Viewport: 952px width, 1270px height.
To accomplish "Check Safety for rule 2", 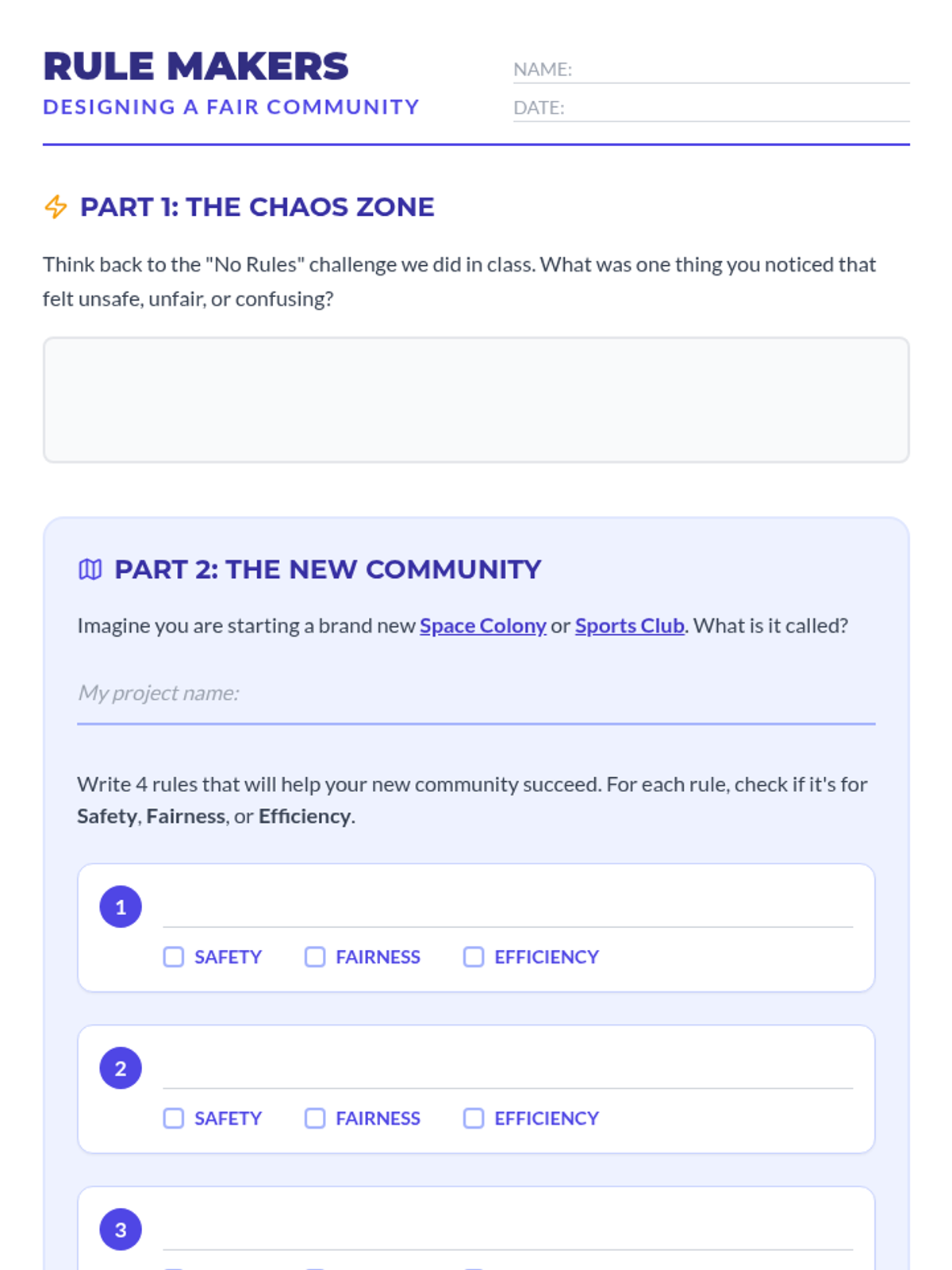I will point(174,1118).
